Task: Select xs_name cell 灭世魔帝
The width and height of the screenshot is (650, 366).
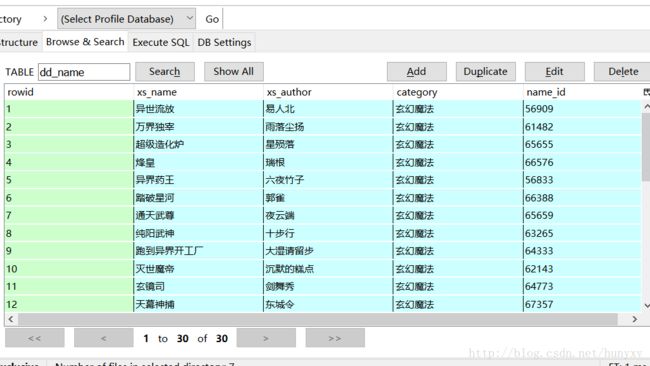Action: (x=198, y=269)
